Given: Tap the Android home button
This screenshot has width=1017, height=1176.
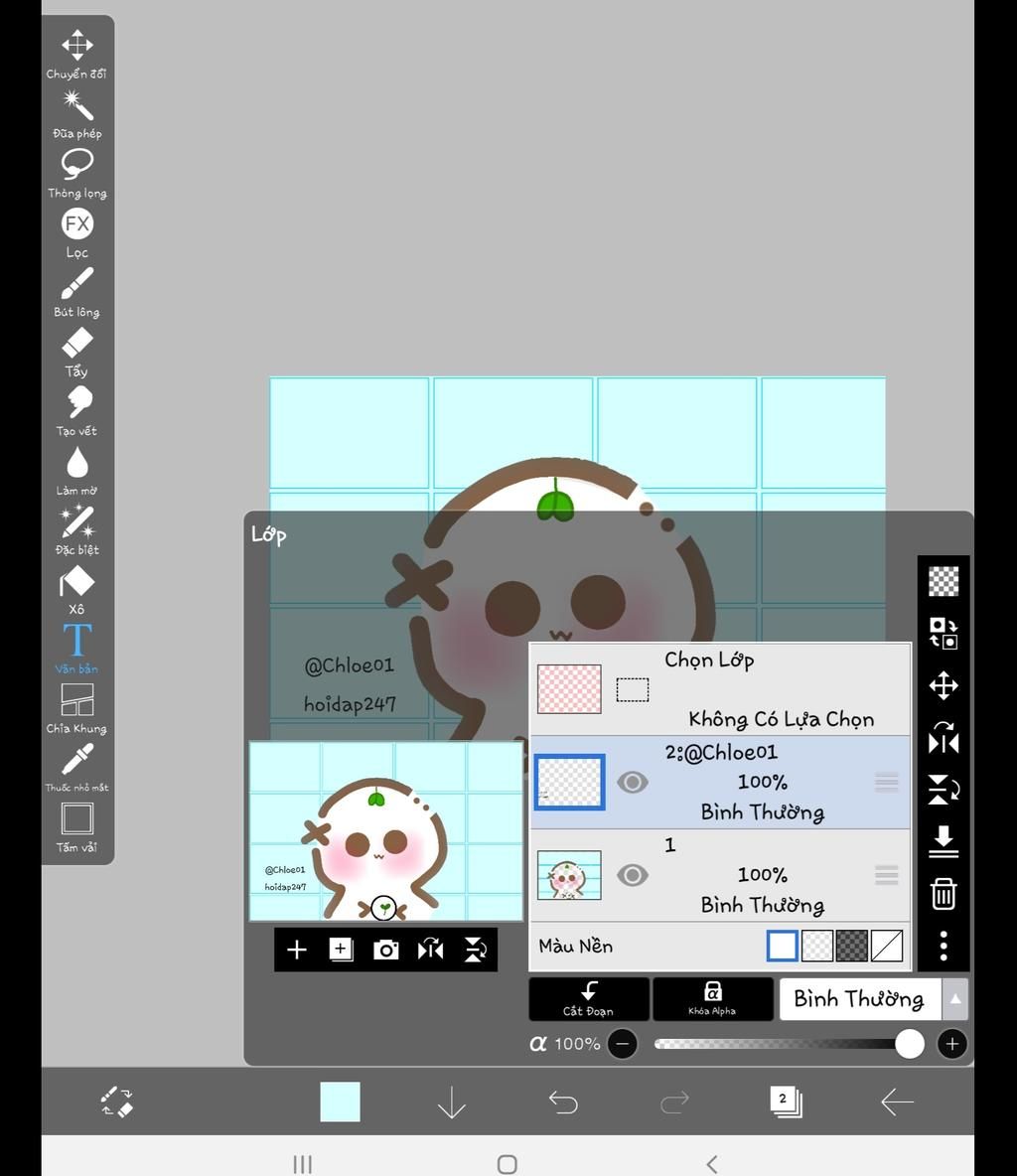Looking at the screenshot, I should click(x=507, y=1164).
